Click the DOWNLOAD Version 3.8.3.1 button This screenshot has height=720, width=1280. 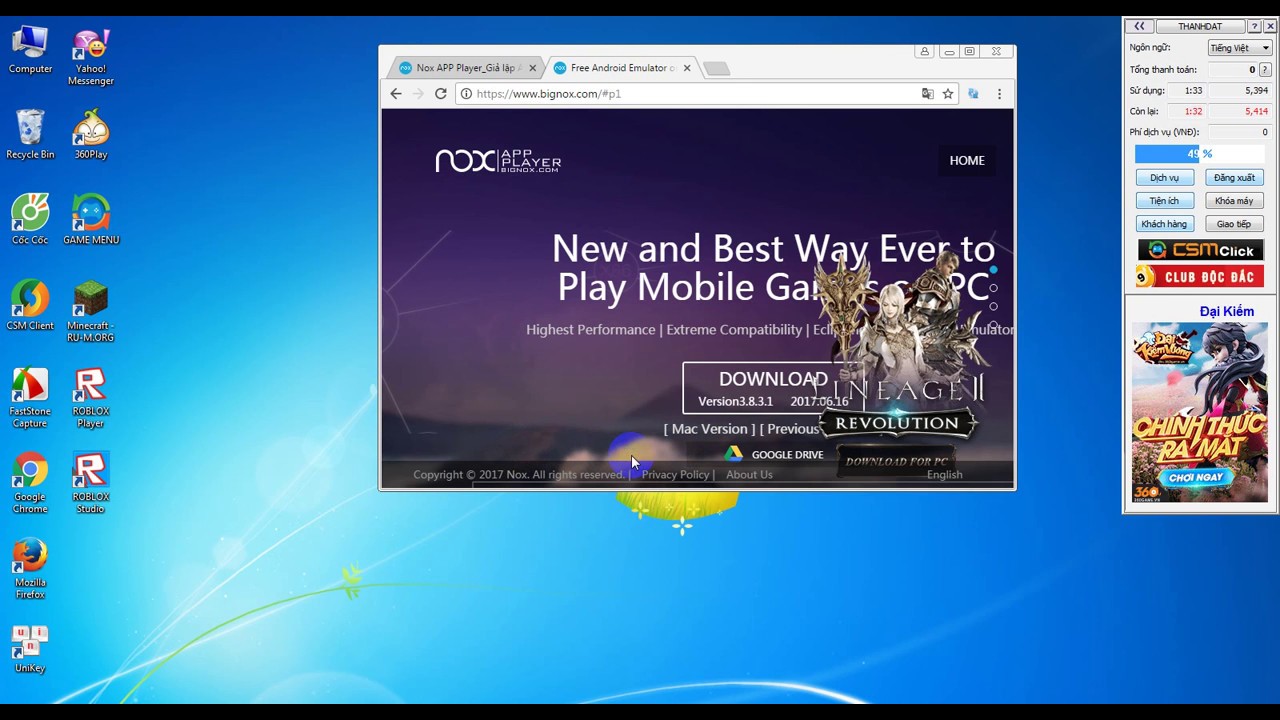tap(773, 388)
